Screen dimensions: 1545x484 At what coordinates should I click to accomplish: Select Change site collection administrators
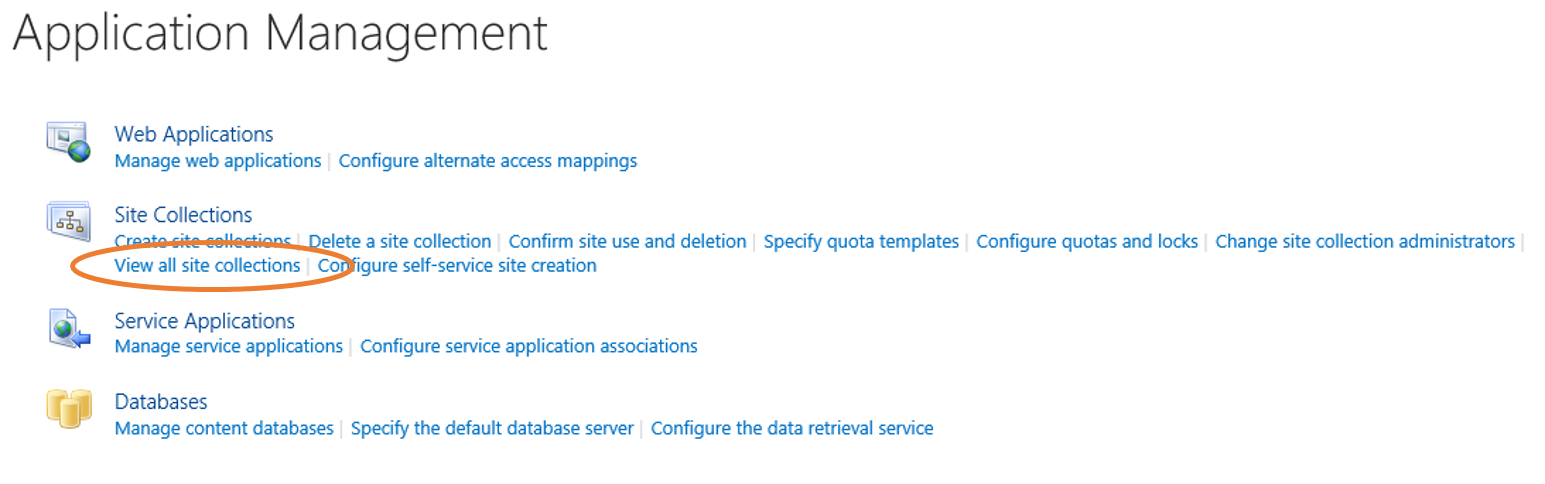[x=1365, y=241]
